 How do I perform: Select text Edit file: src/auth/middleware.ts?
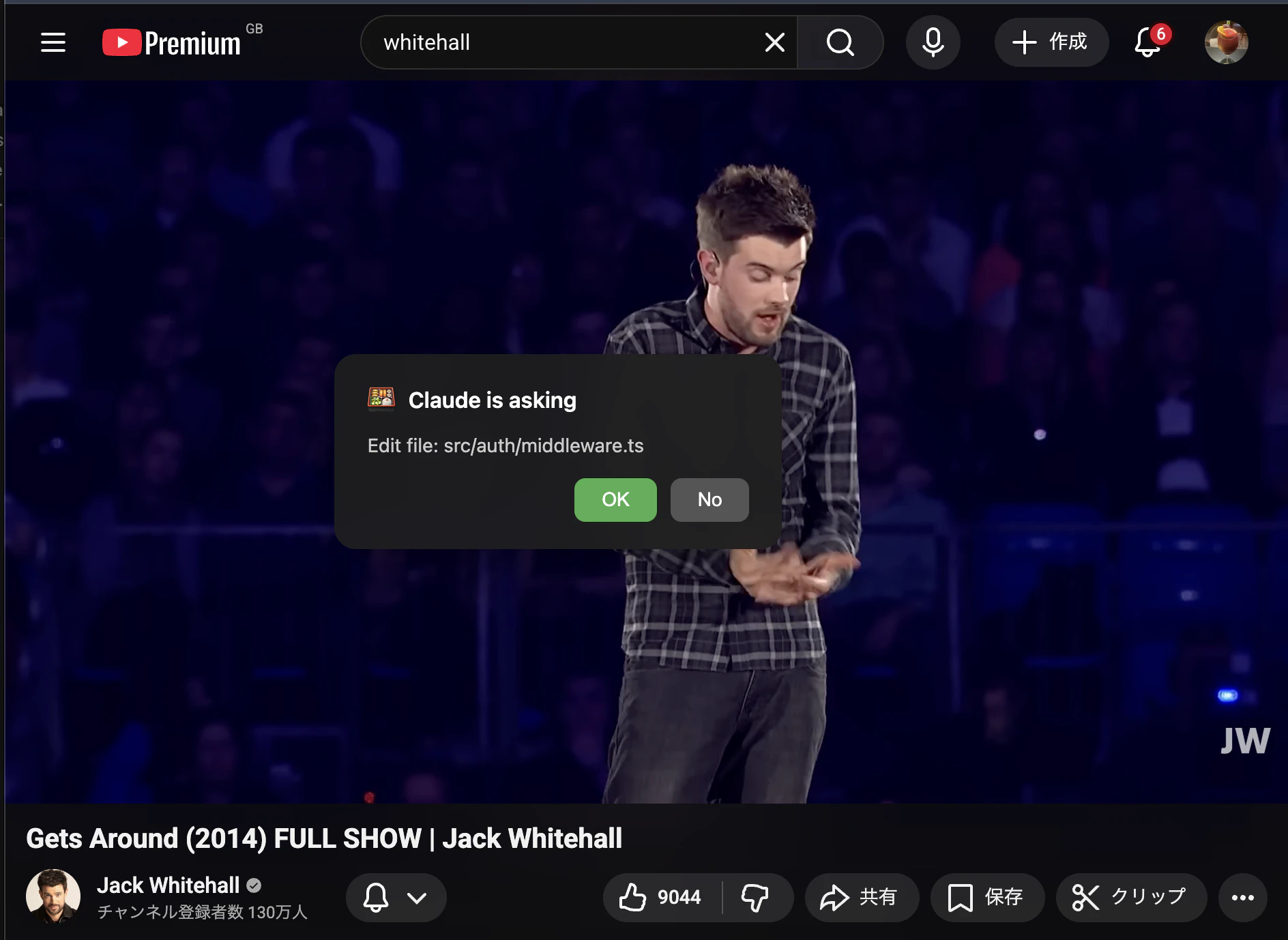click(506, 446)
